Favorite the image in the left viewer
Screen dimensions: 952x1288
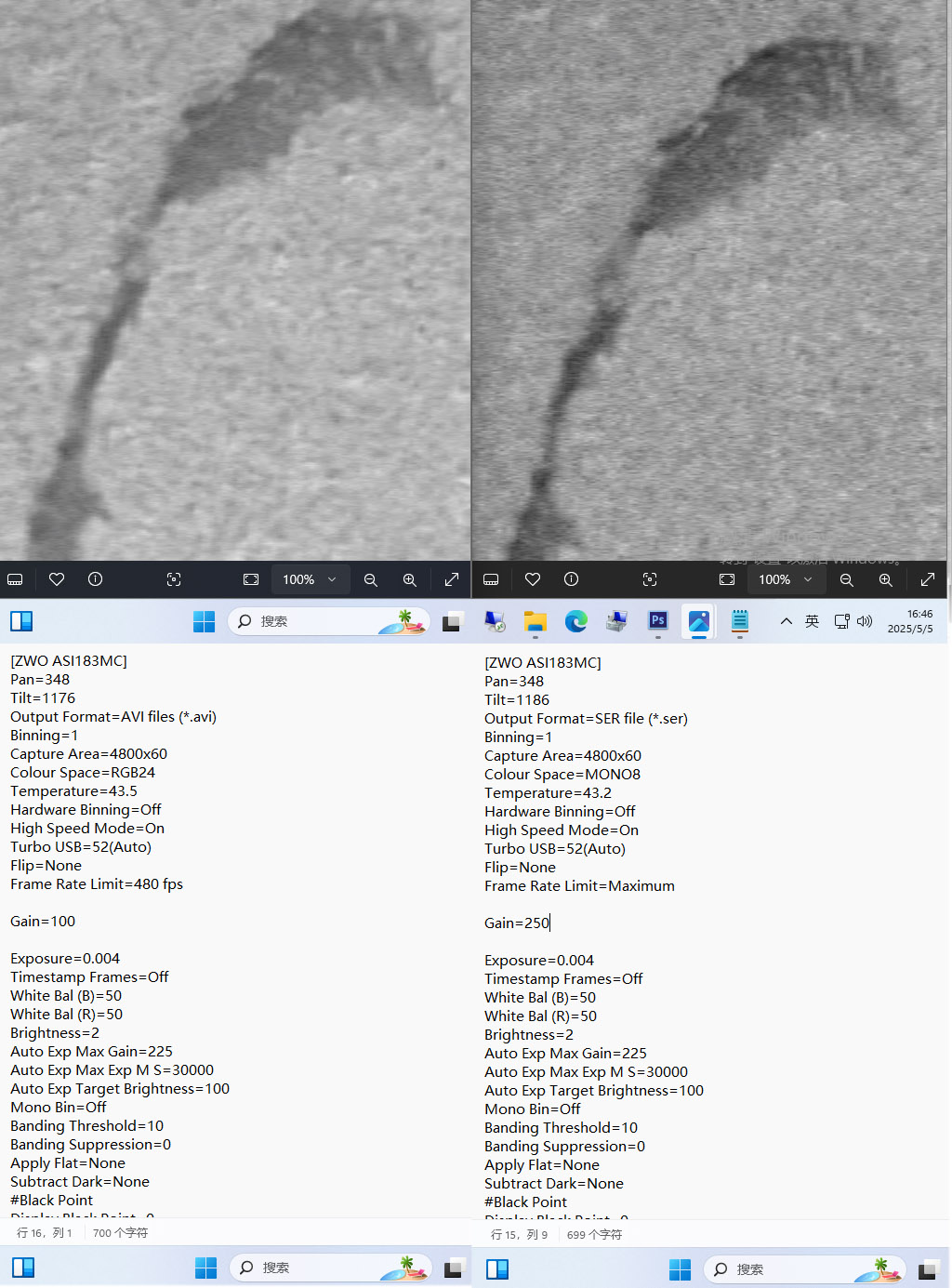pyautogui.click(x=57, y=579)
